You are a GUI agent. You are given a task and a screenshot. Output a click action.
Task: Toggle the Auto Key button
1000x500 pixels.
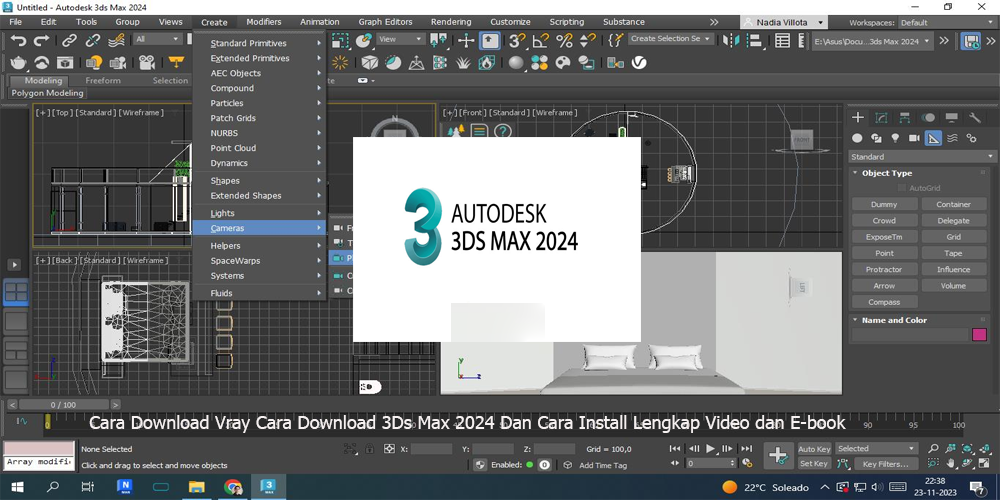click(814, 449)
